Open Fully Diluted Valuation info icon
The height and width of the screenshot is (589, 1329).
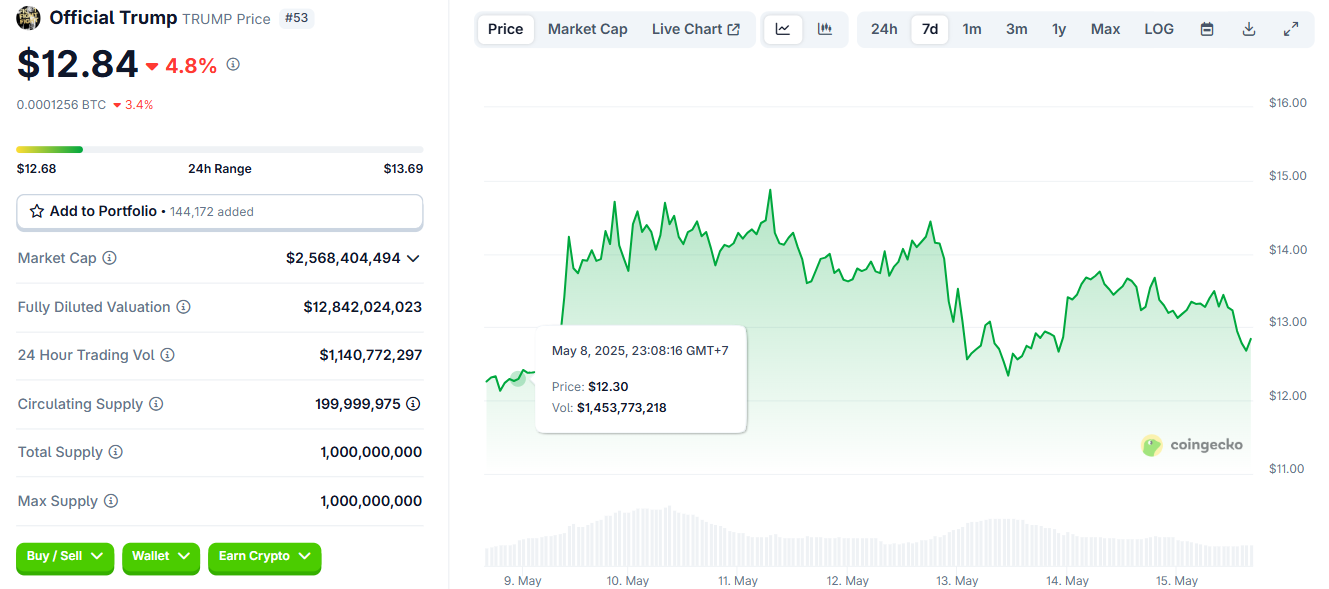(184, 307)
